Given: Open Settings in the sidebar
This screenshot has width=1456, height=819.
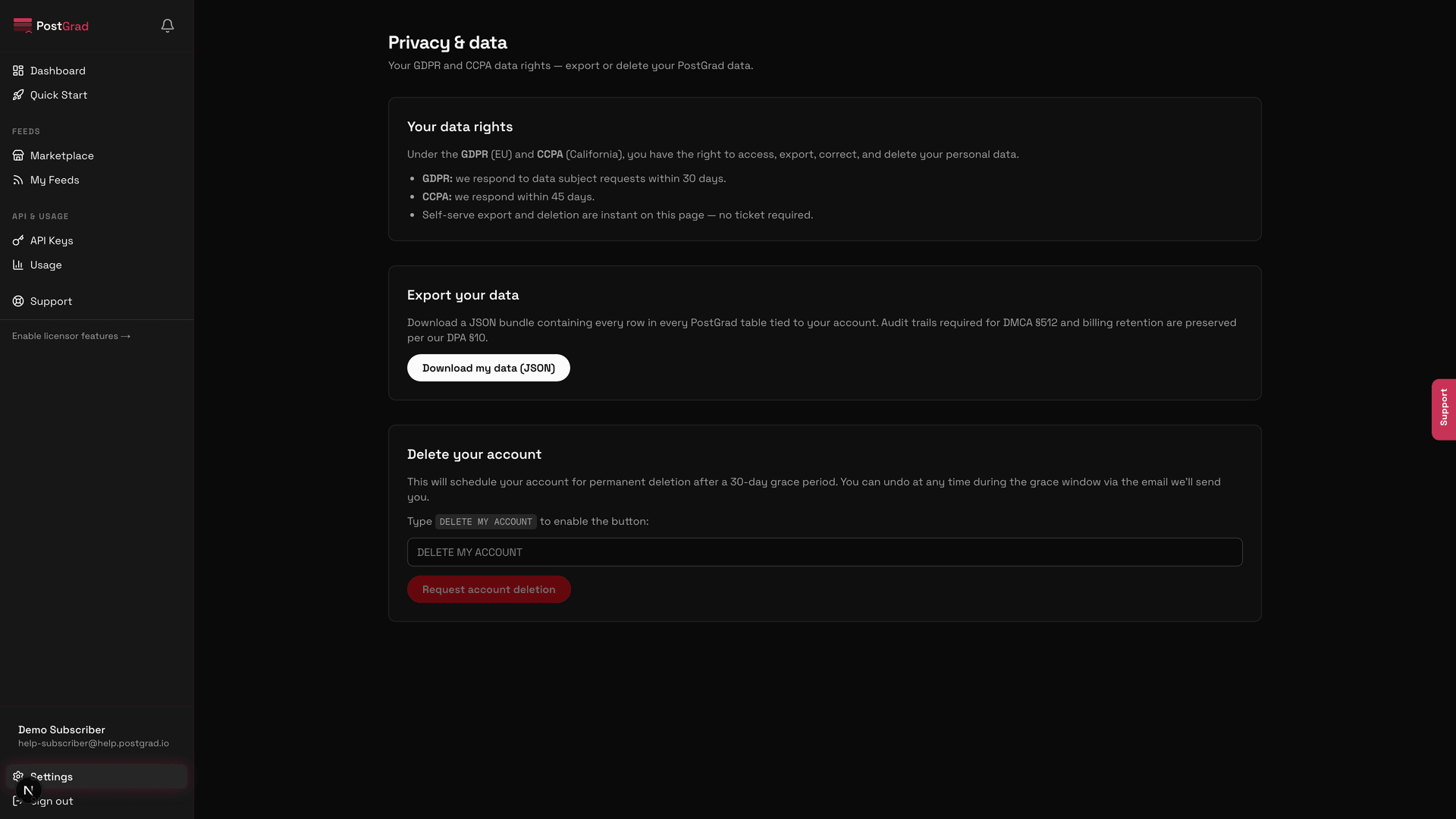Looking at the screenshot, I should point(97,777).
